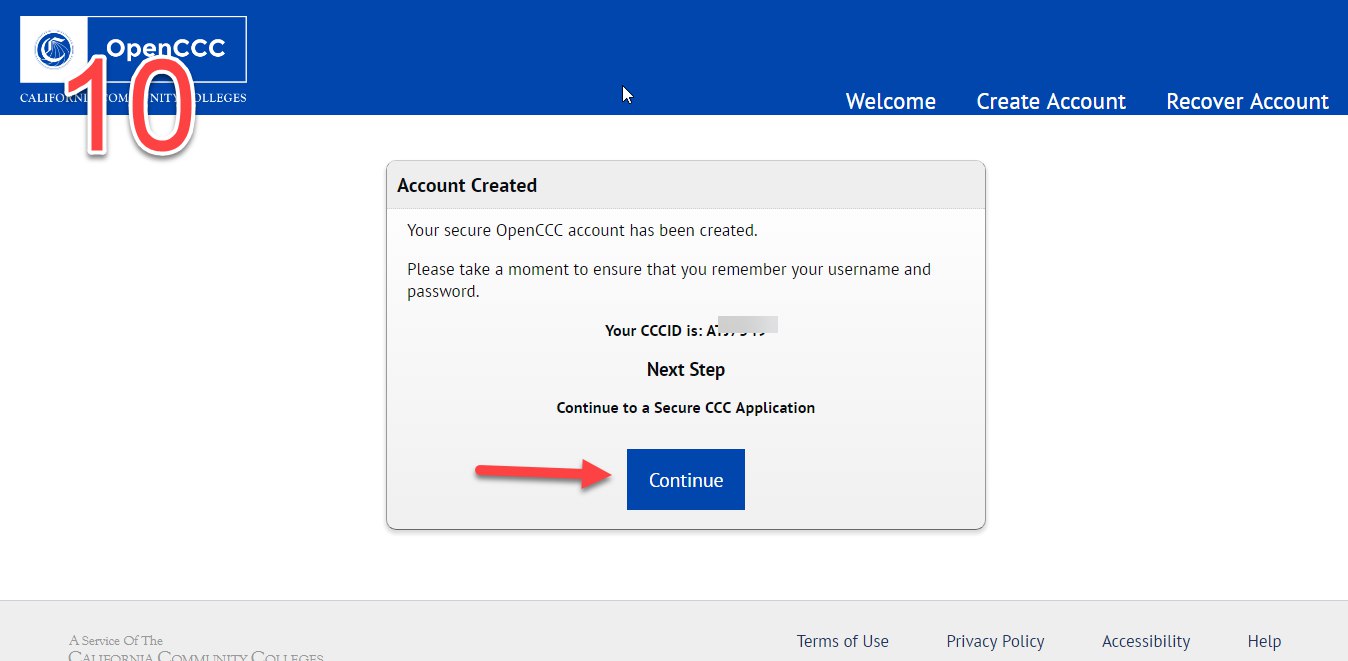This screenshot has width=1348, height=661.
Task: Open the Accessibility footer link
Action: 1145,641
